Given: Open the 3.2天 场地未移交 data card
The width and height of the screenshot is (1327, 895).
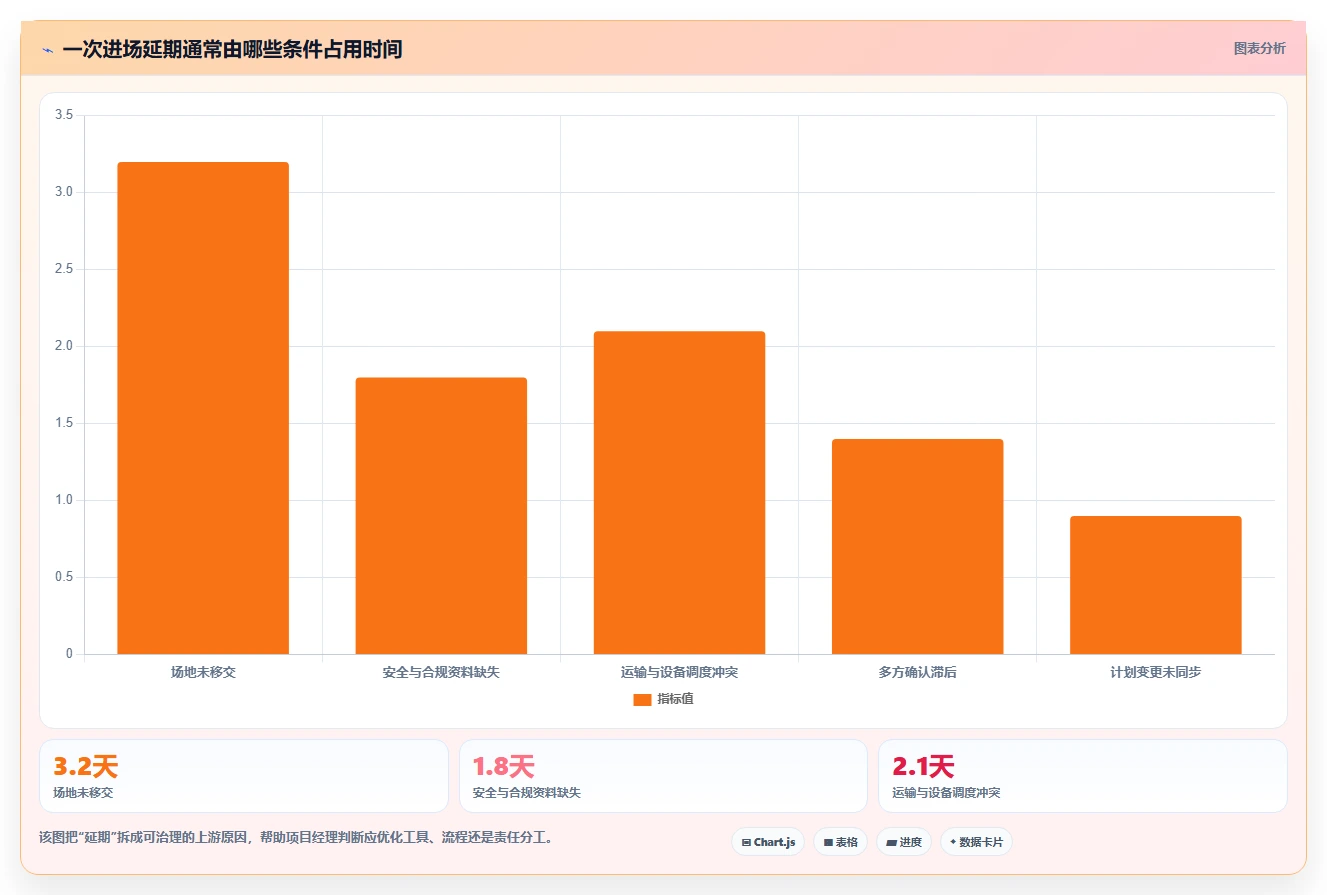Looking at the screenshot, I should 244,776.
